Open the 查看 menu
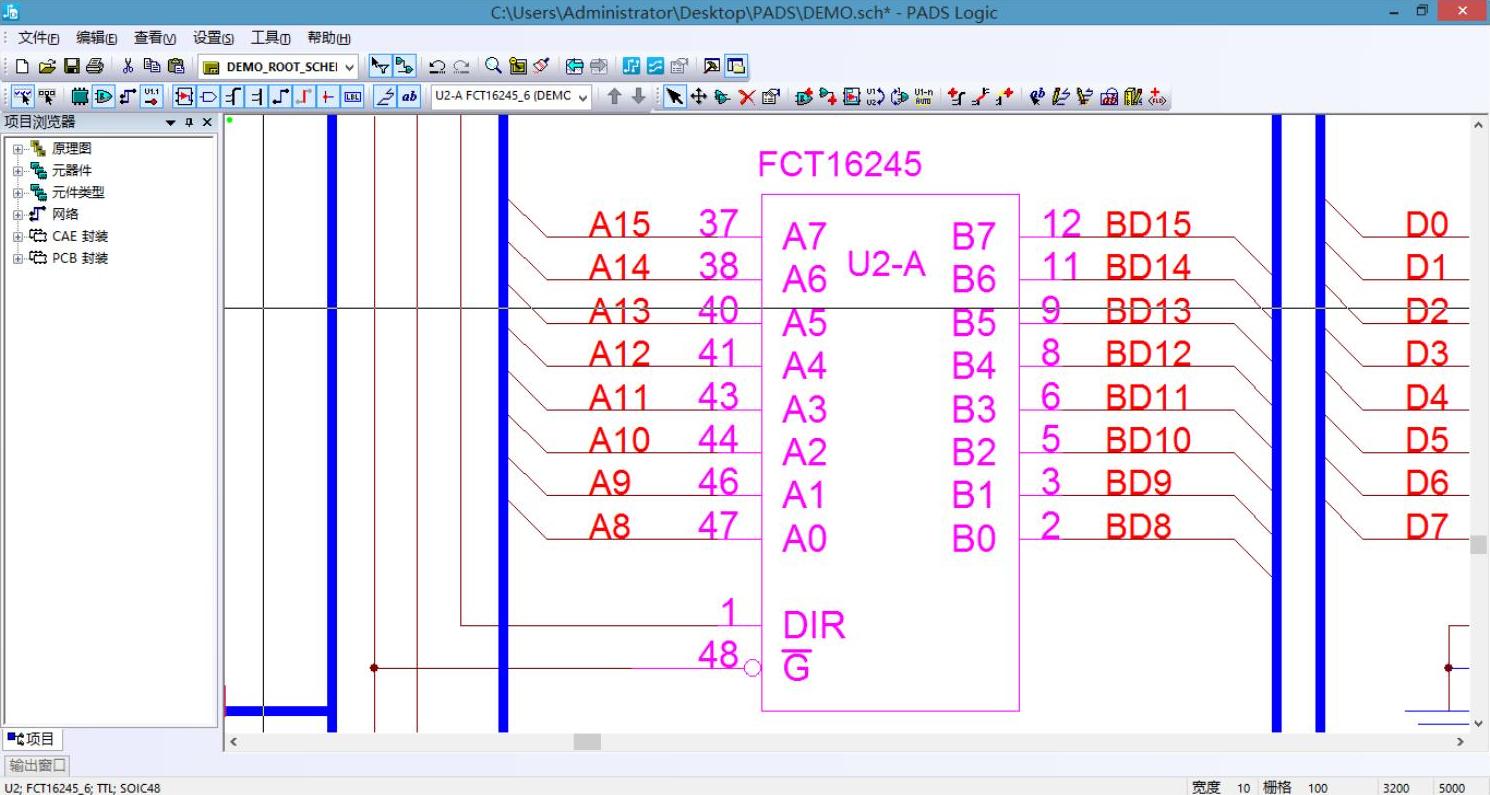1490x795 pixels. (155, 38)
